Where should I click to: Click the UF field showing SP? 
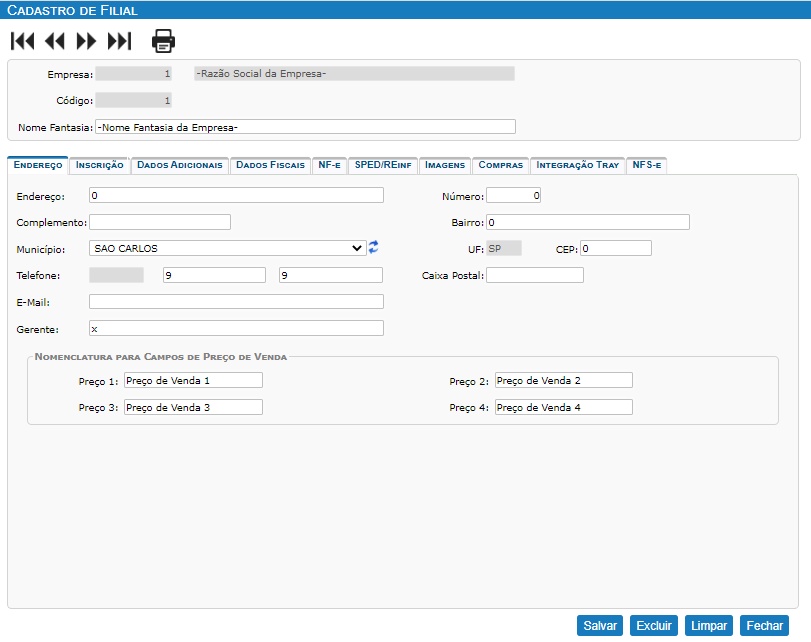(x=504, y=248)
